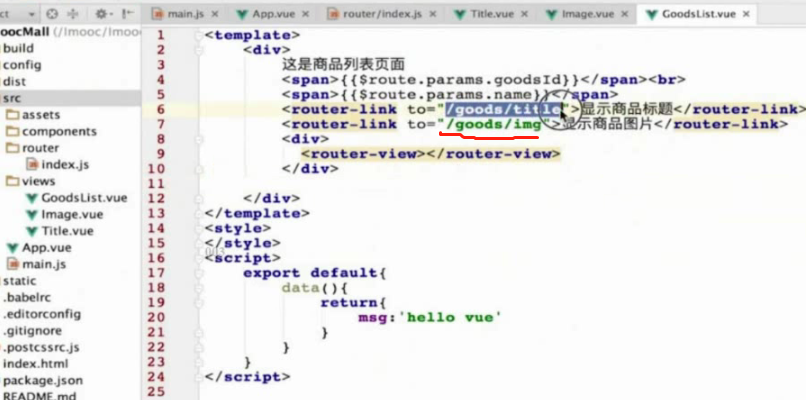Click the views folder icon
806x400 pixels.
click(x=12, y=181)
